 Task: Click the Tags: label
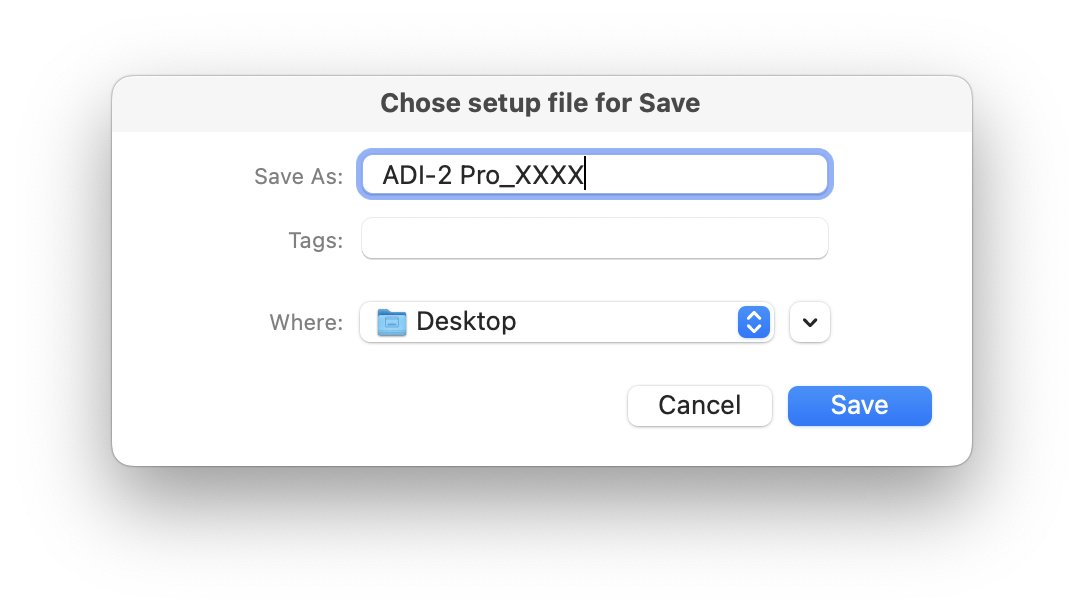coord(315,241)
